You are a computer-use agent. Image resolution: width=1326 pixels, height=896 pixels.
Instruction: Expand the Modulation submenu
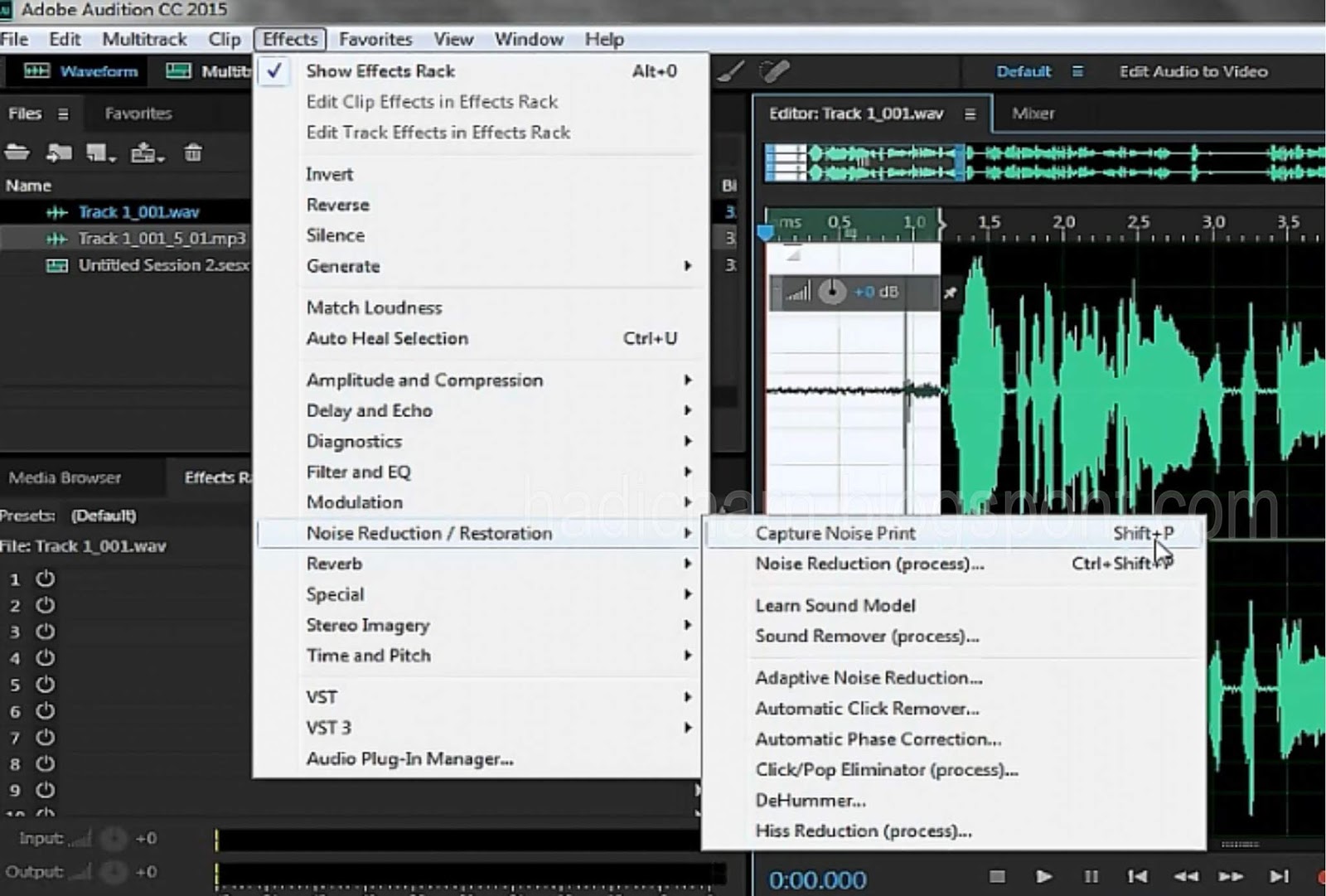[x=481, y=502]
